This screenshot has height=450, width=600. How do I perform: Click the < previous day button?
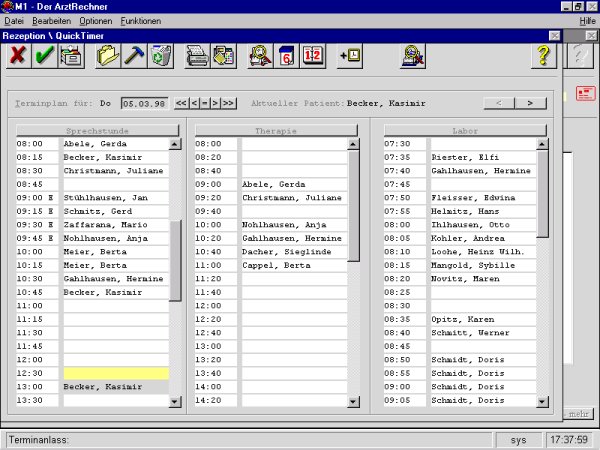tap(194, 103)
